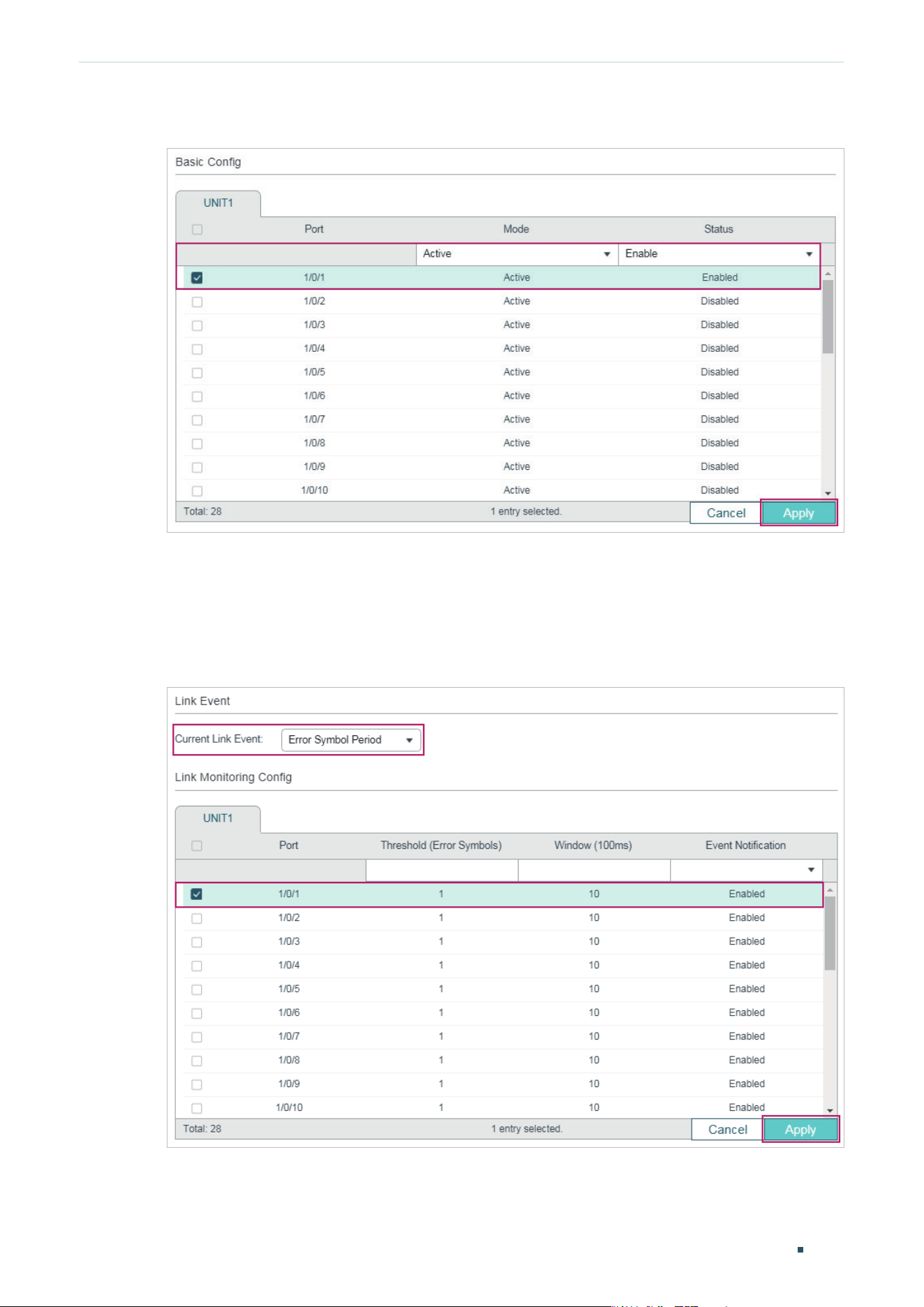Check port 1/0/5 in Basic Config
Screen dimensions: 924x1307
point(197,373)
